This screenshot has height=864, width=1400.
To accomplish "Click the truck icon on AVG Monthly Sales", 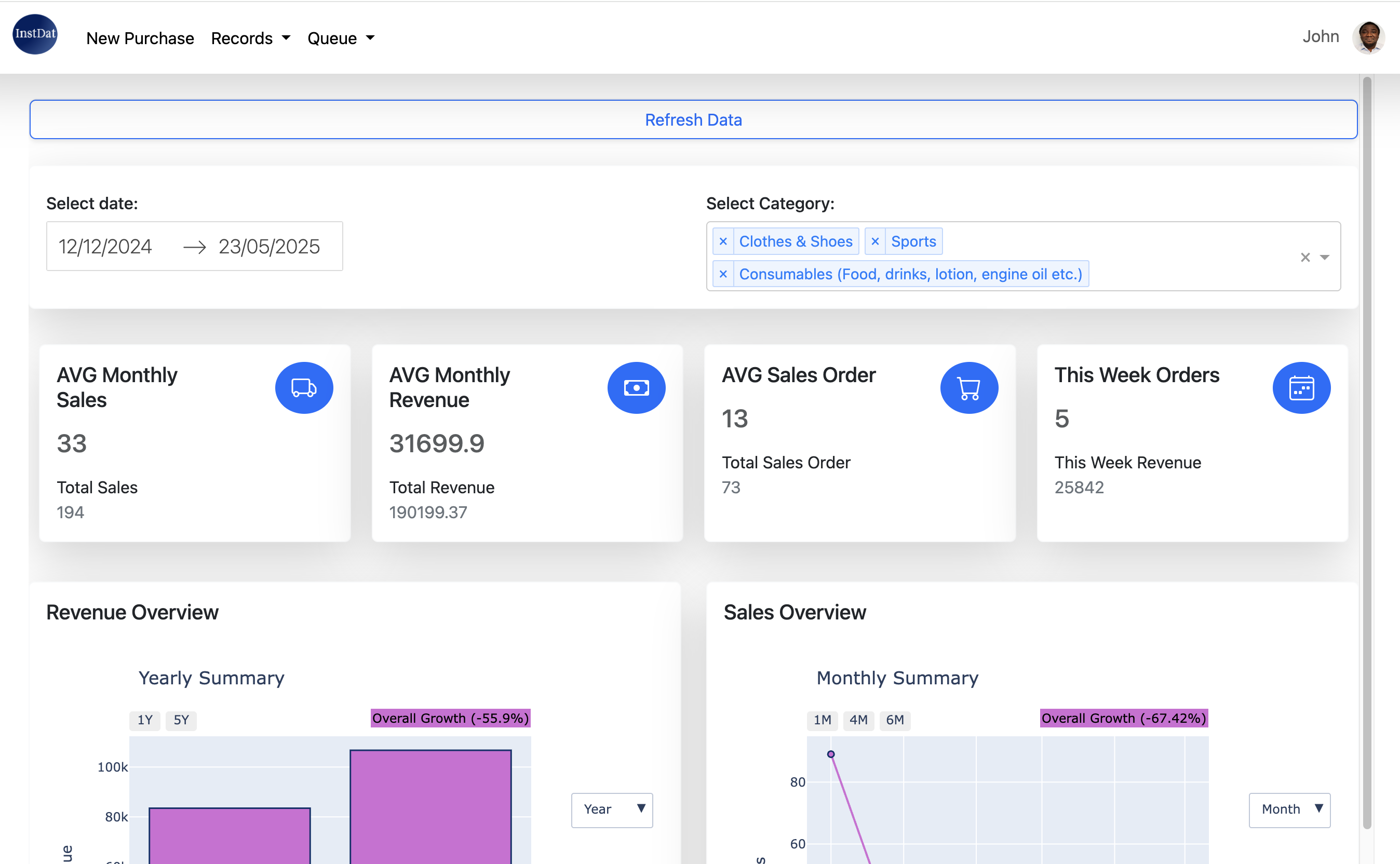I will coord(304,388).
